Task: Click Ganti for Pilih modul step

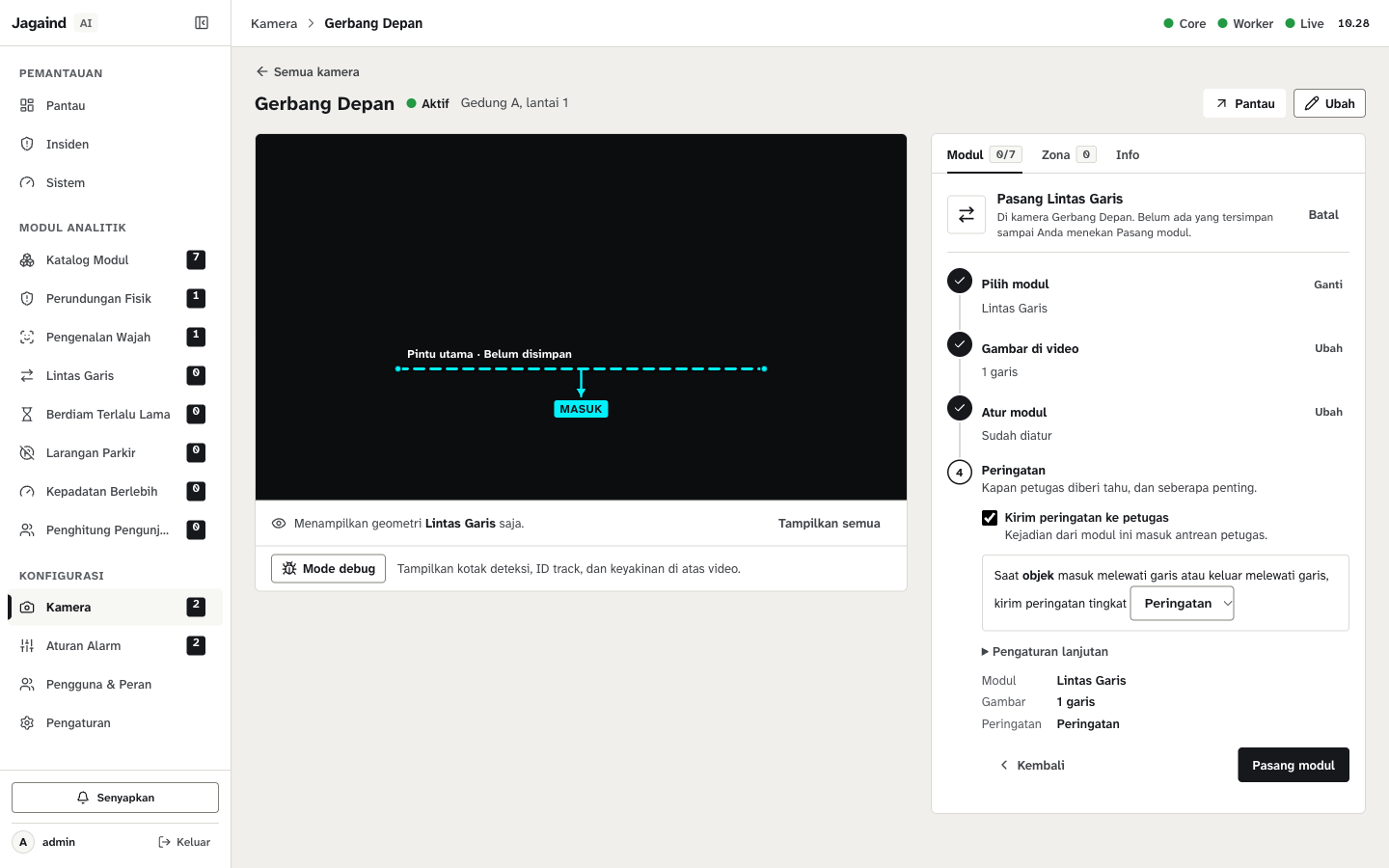Action: point(1328,285)
